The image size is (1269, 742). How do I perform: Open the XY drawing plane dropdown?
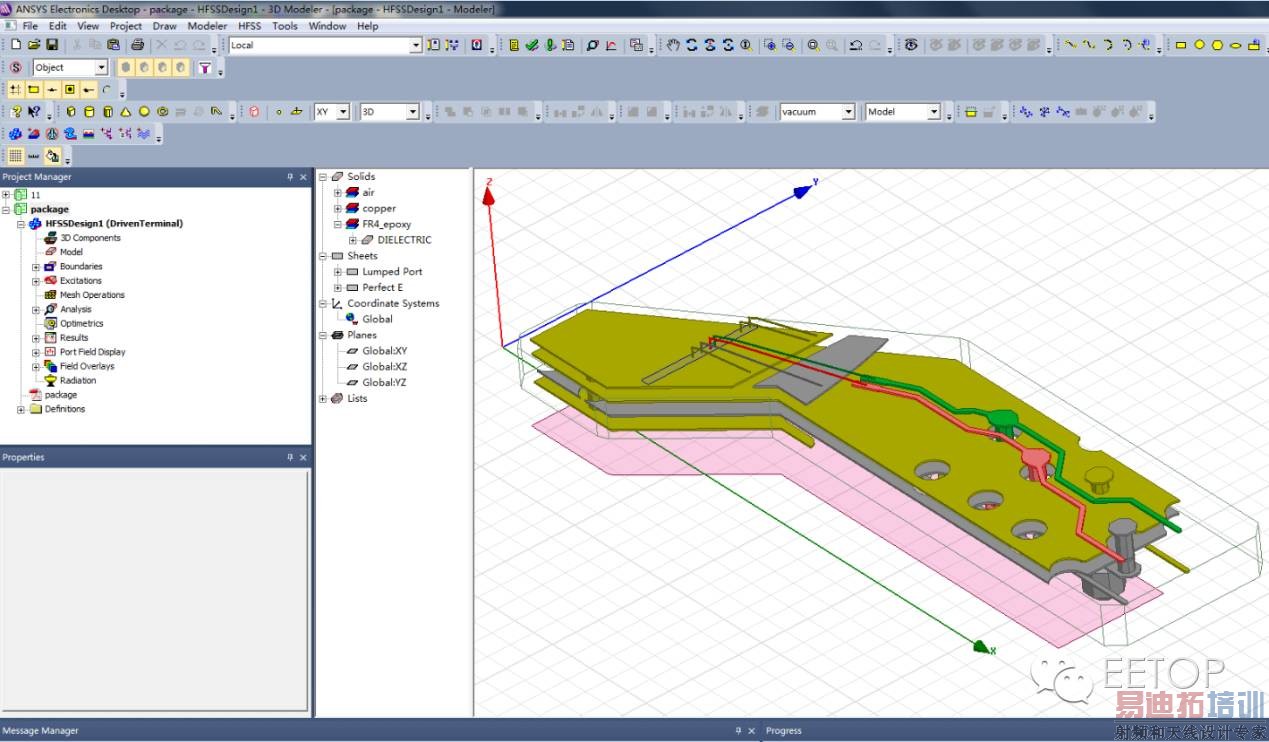coord(343,112)
